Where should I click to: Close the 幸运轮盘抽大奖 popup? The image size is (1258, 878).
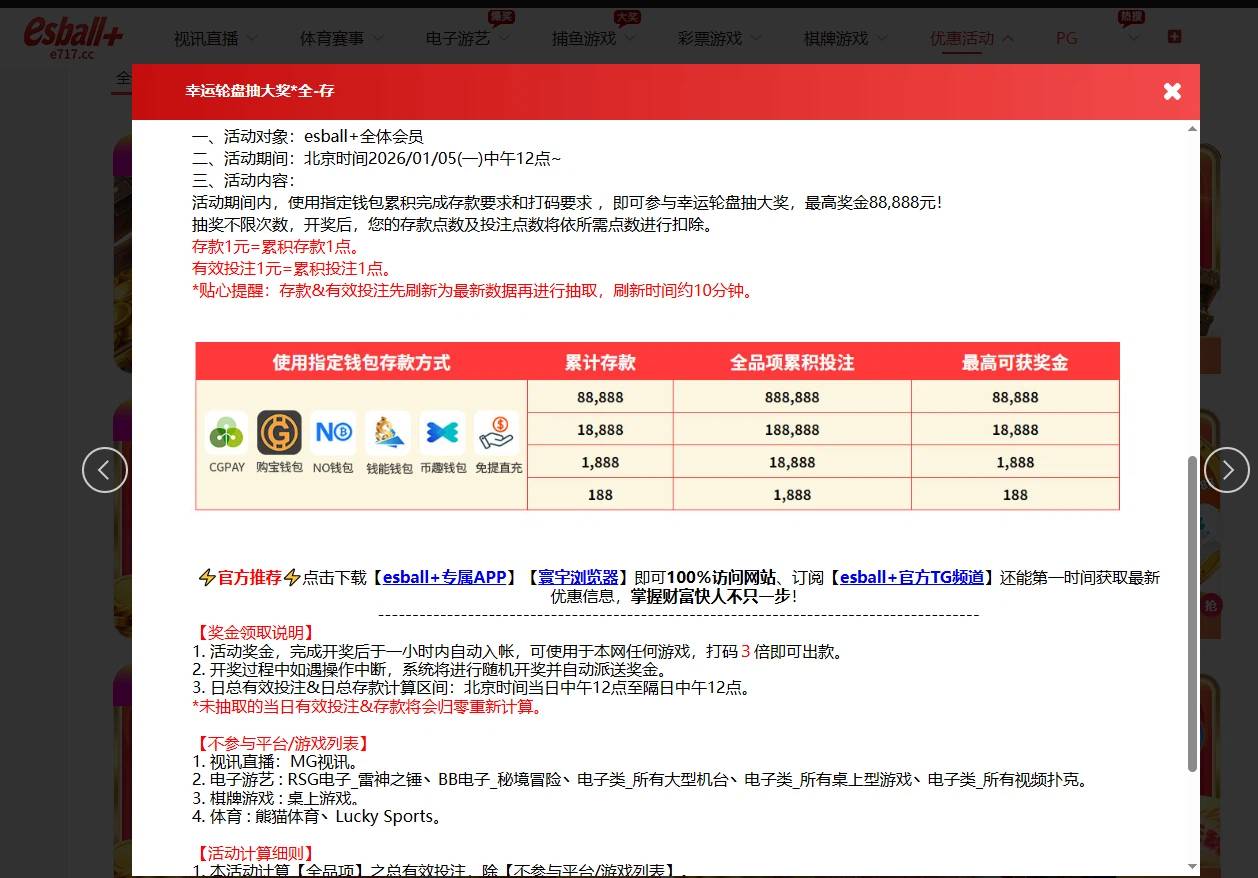(x=1172, y=91)
